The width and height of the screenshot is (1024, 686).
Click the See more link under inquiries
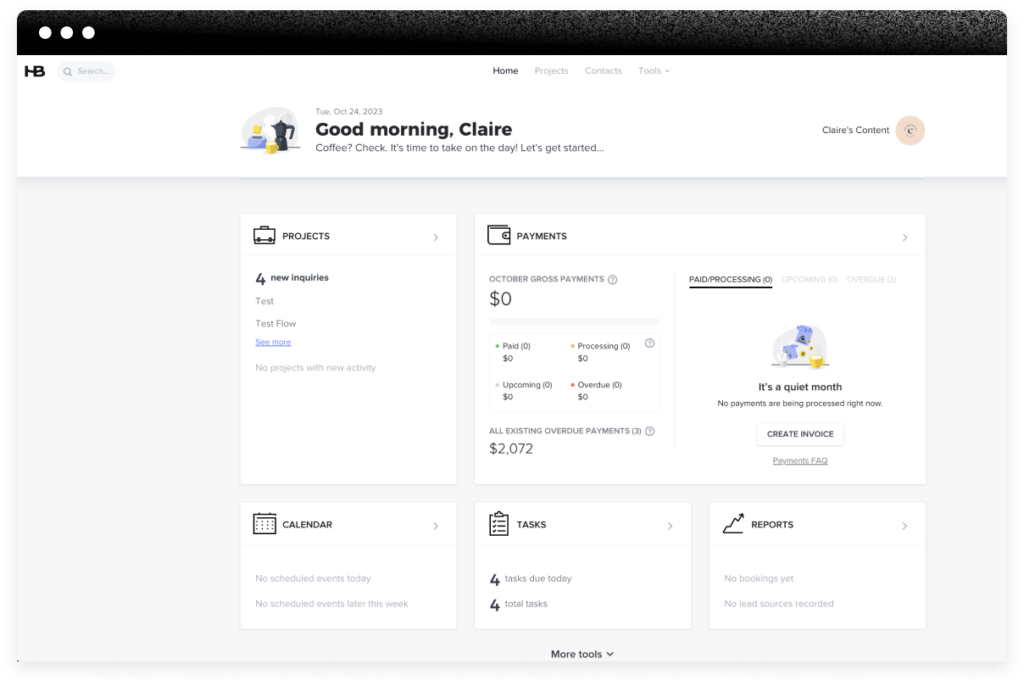pyautogui.click(x=273, y=342)
